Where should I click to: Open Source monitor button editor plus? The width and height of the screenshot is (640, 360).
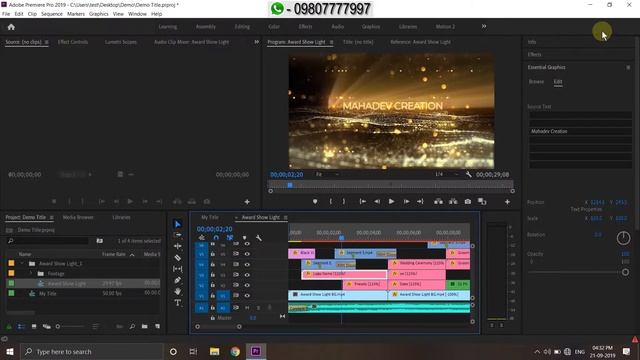(x=247, y=202)
